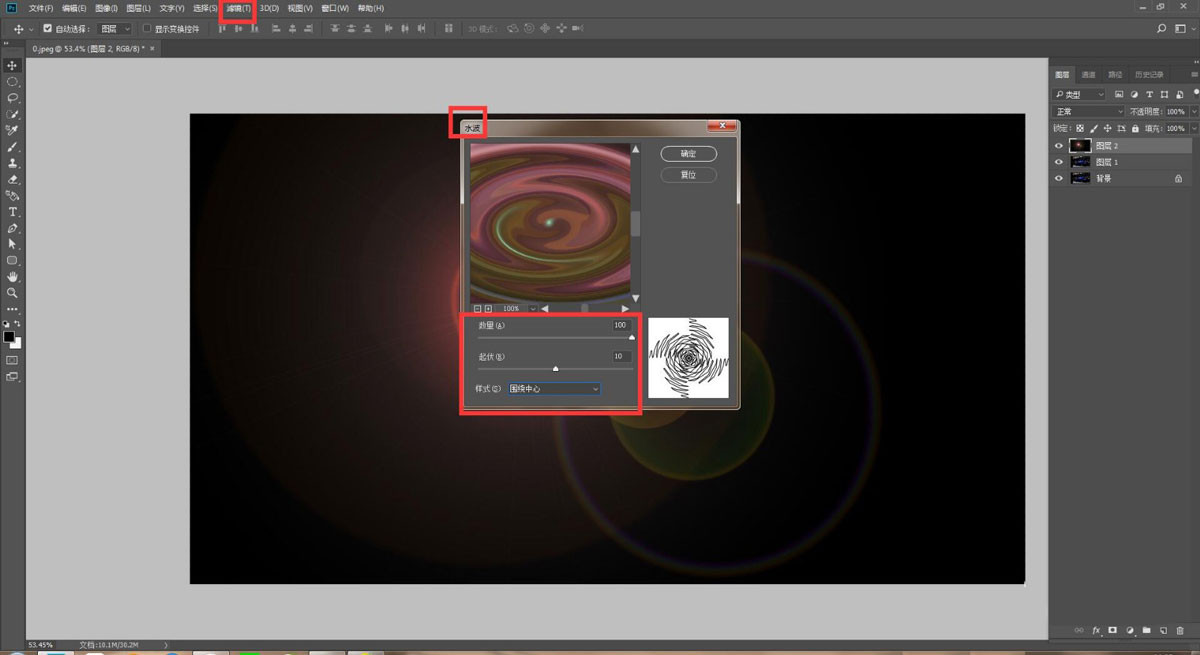Open the 样式 dropdown in 水波 dialog
The width and height of the screenshot is (1200, 655).
[554, 388]
